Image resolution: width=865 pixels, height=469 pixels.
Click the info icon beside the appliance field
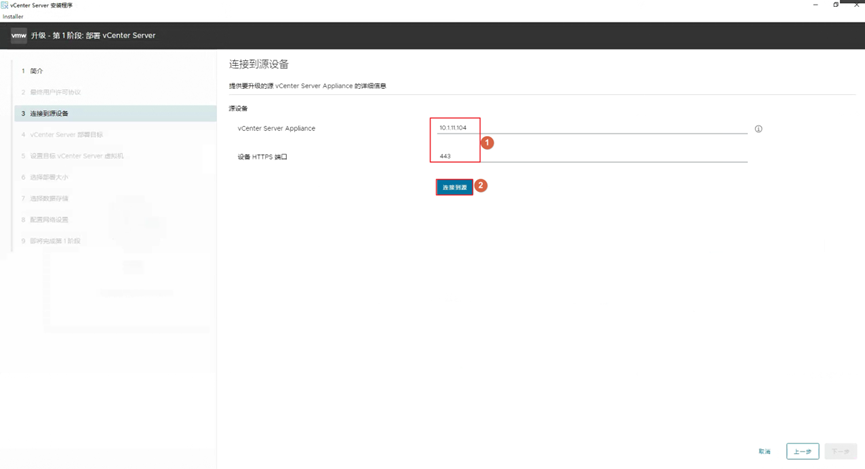coord(759,129)
